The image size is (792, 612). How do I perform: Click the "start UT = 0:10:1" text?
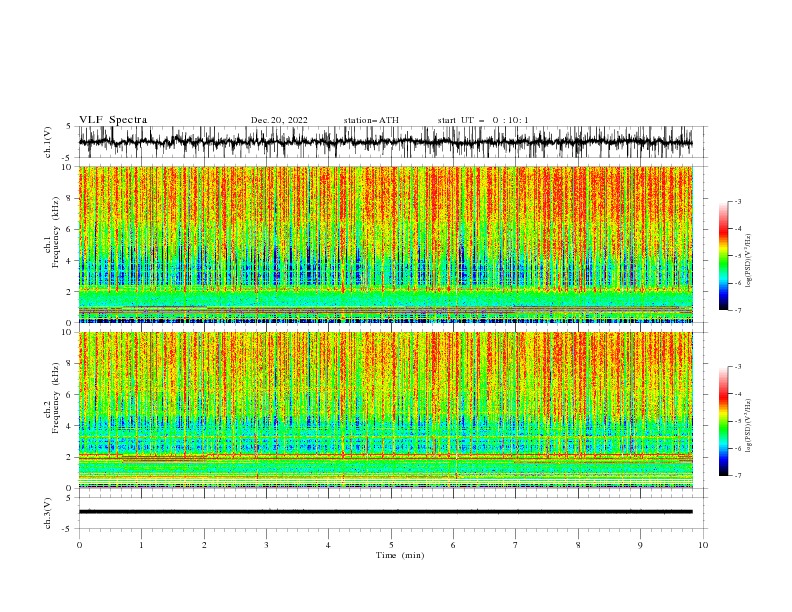(483, 120)
